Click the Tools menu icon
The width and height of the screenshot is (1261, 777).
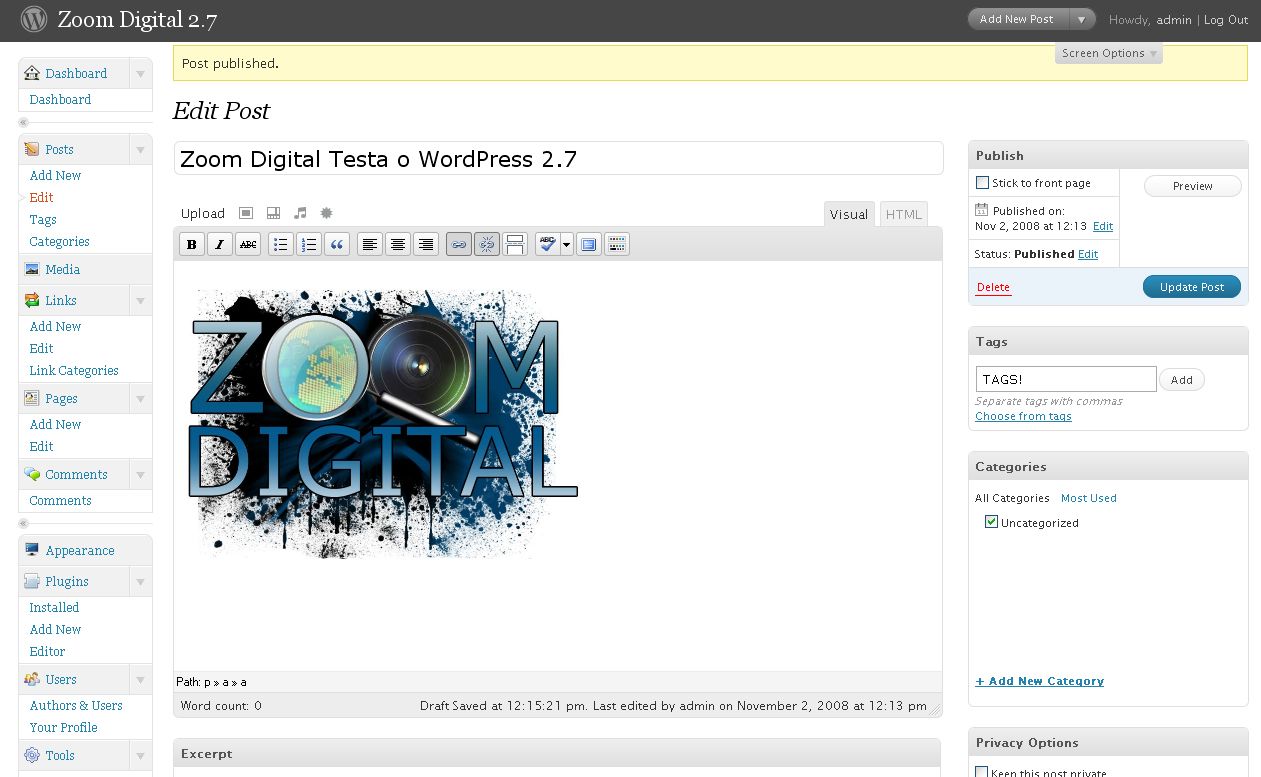[32, 755]
